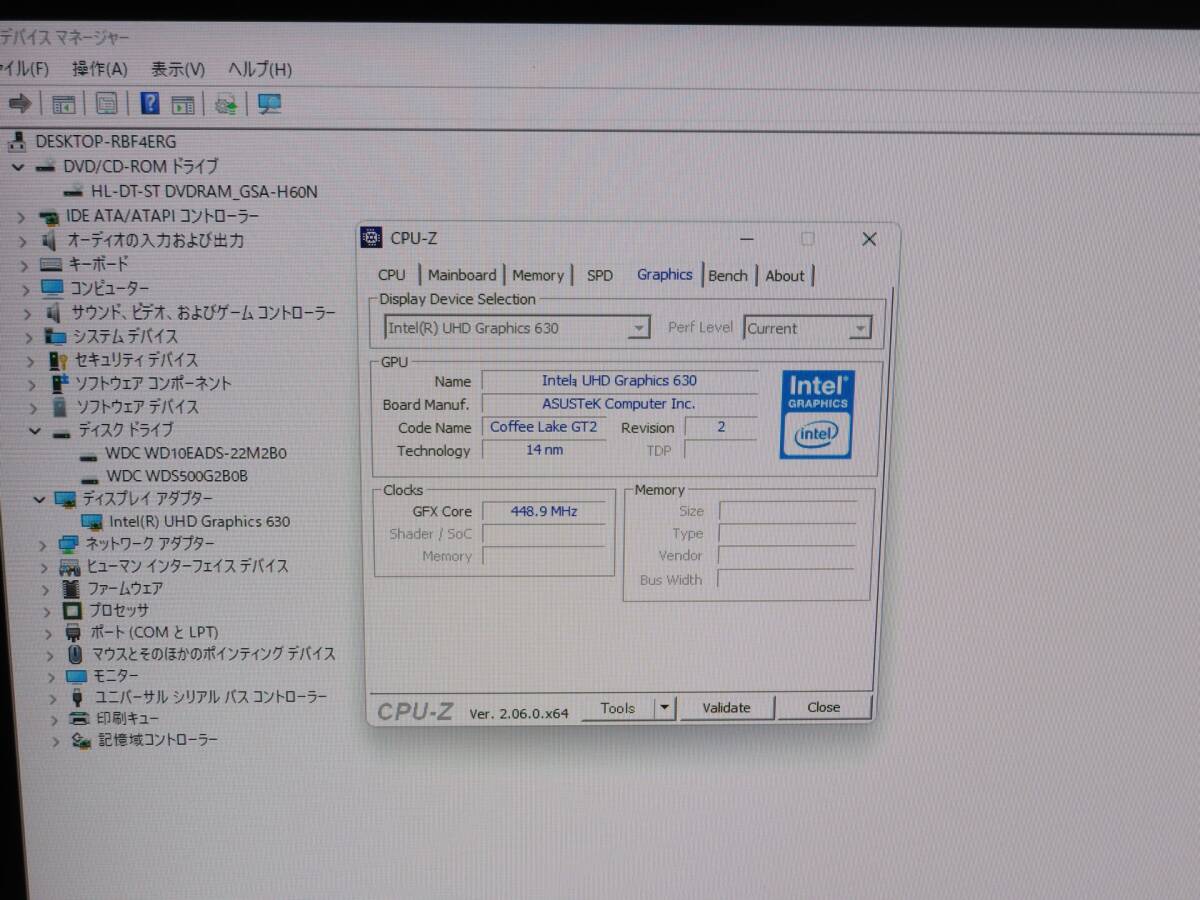Click the DVD/CD-ROM drive category icon
The image size is (1200, 900).
coord(46,166)
